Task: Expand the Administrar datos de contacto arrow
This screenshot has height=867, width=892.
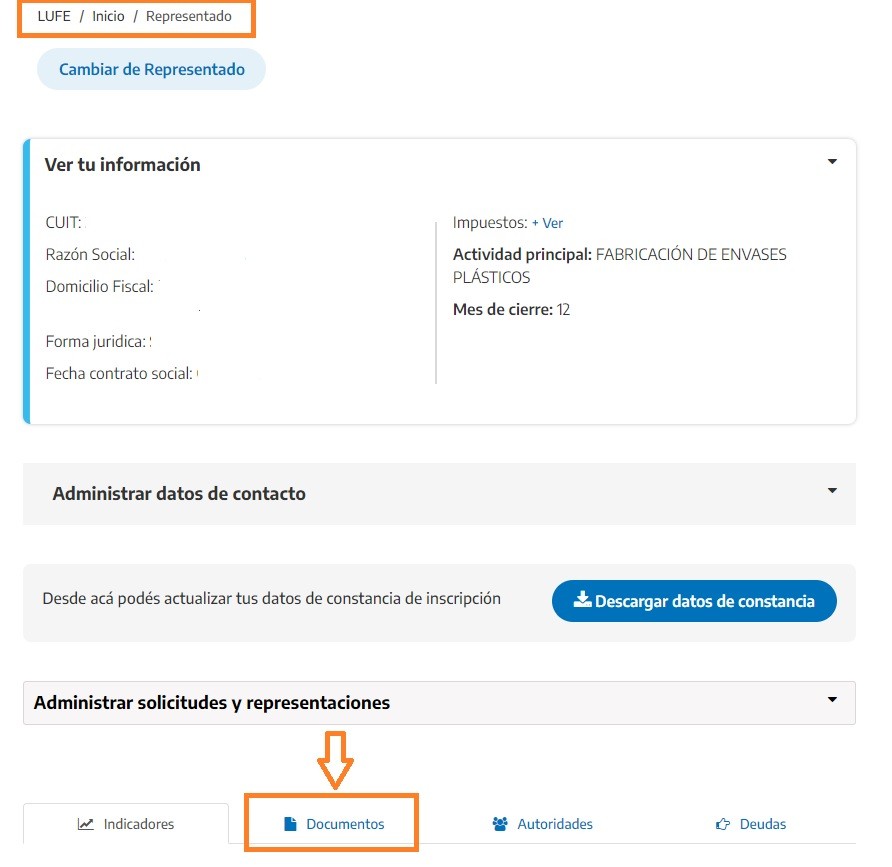Action: point(832,490)
